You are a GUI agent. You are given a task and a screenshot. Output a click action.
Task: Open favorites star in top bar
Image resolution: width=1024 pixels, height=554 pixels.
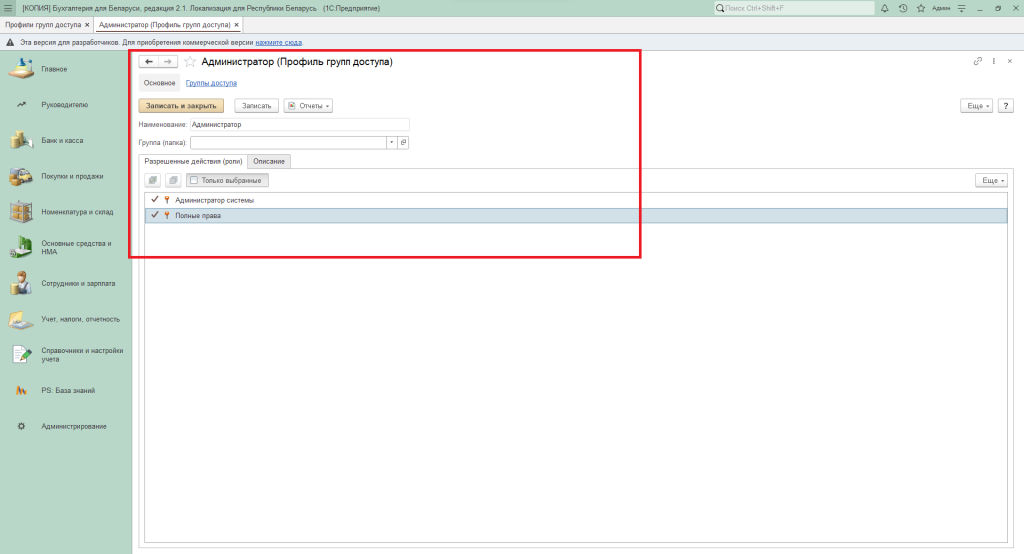point(919,8)
